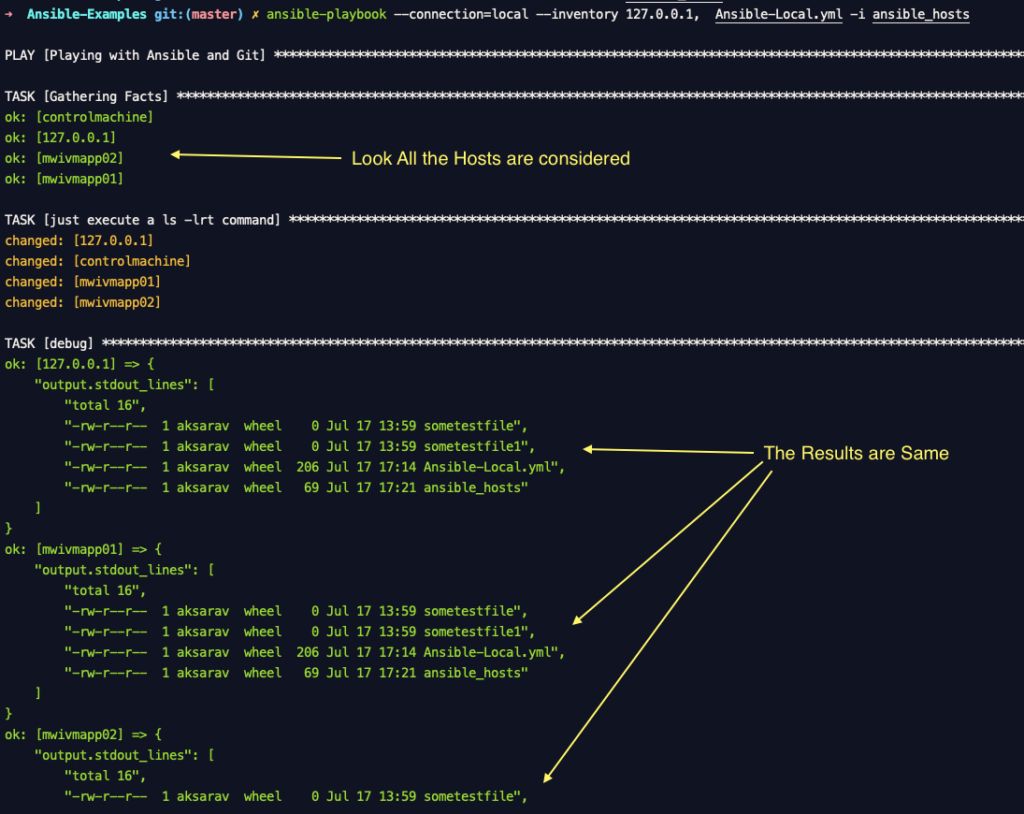Click the Look All the Hosts annotation text

click(x=490, y=158)
